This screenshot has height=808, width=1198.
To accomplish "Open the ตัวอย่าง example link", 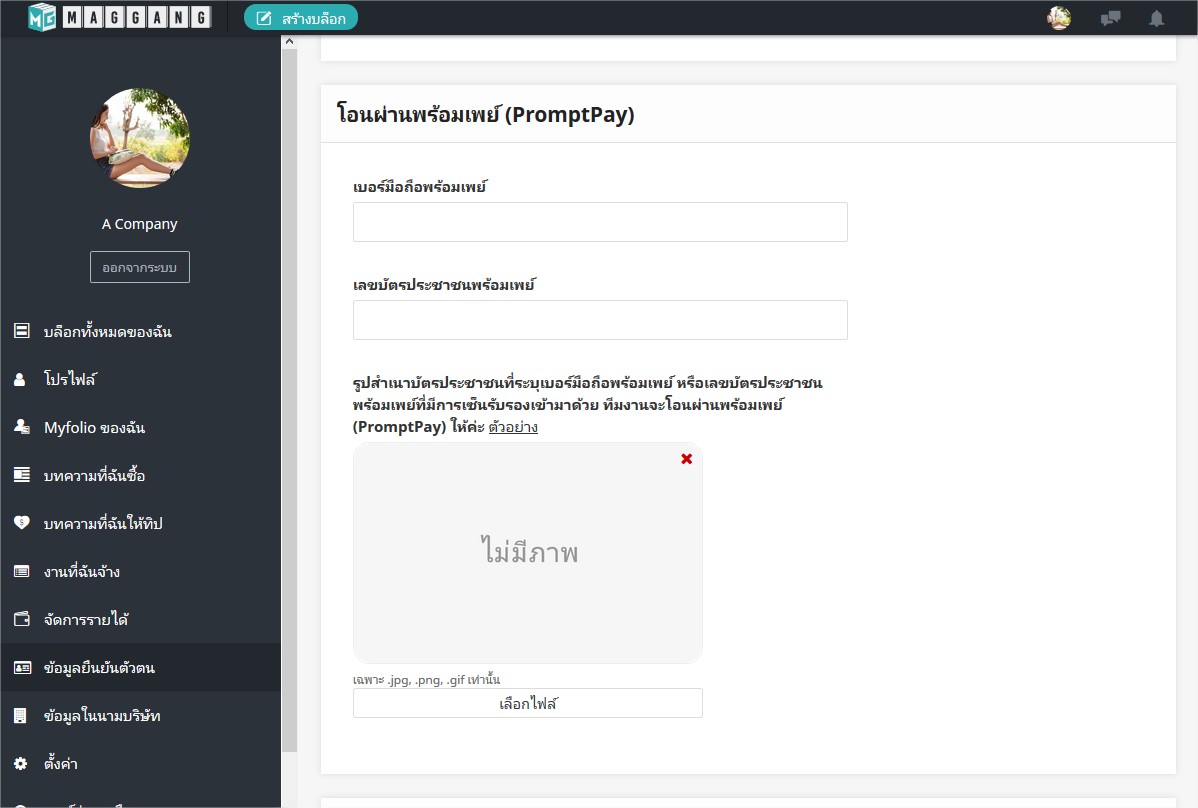I will point(513,427).
